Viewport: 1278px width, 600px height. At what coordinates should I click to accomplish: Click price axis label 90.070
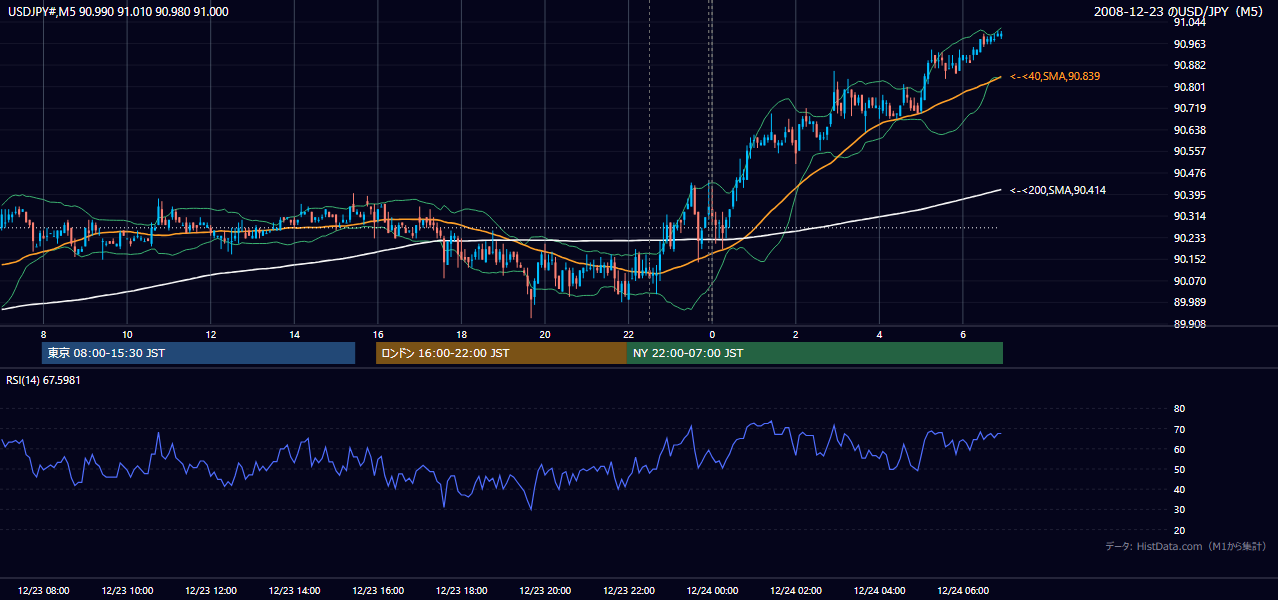pos(1190,281)
